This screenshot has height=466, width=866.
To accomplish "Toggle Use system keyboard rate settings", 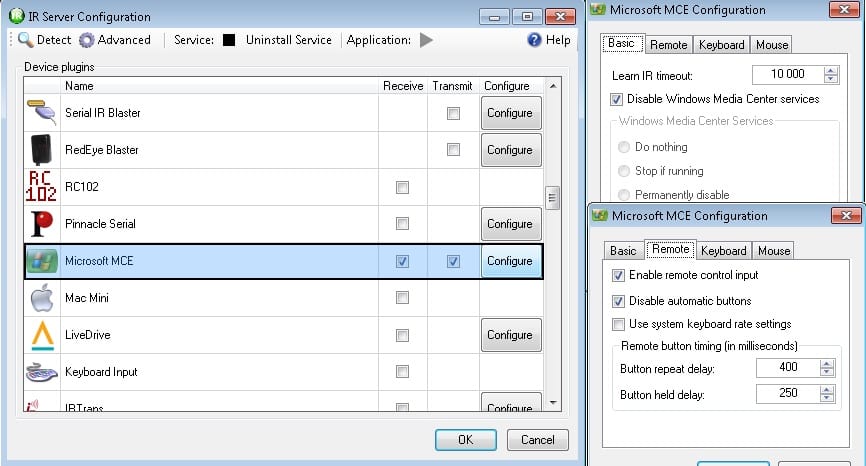I will [619, 324].
